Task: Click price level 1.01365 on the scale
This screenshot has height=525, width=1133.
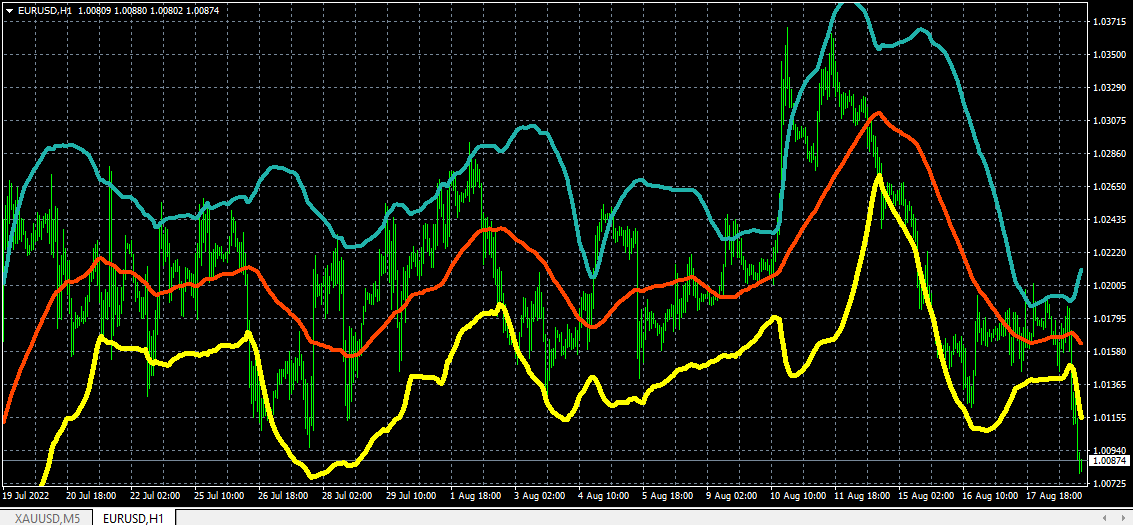Action: coord(1111,384)
